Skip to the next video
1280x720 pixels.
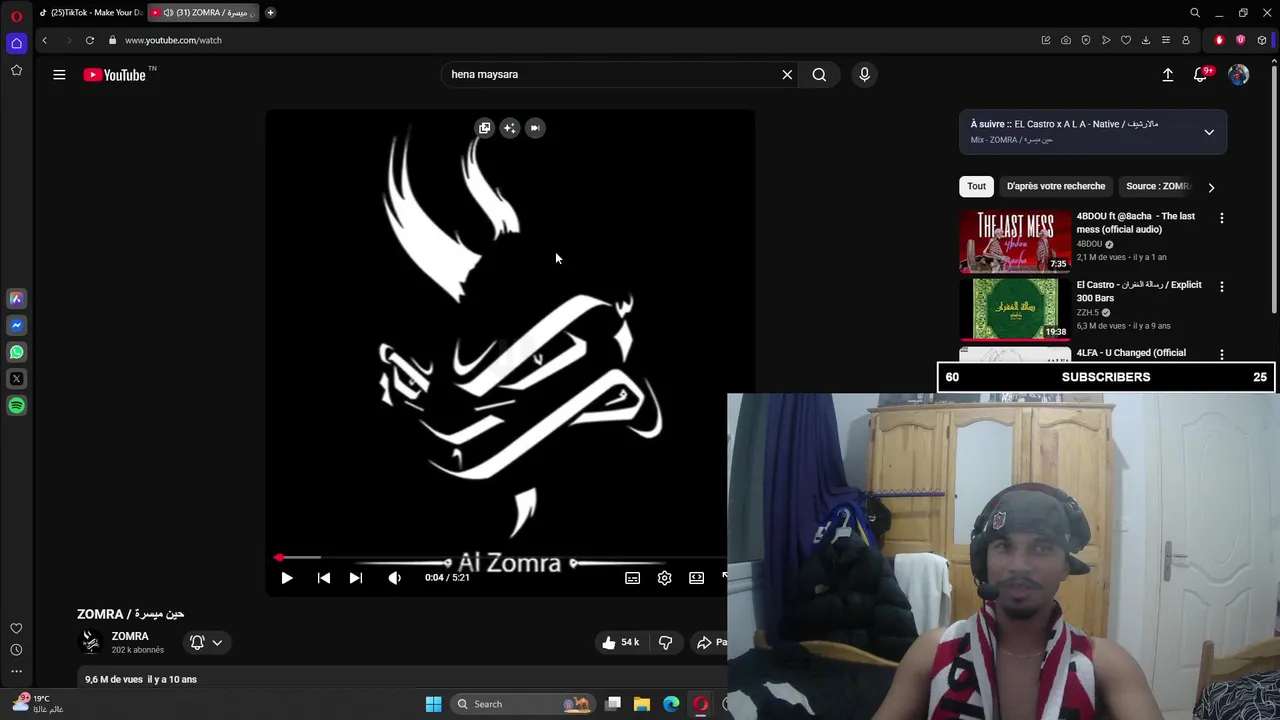(x=356, y=578)
